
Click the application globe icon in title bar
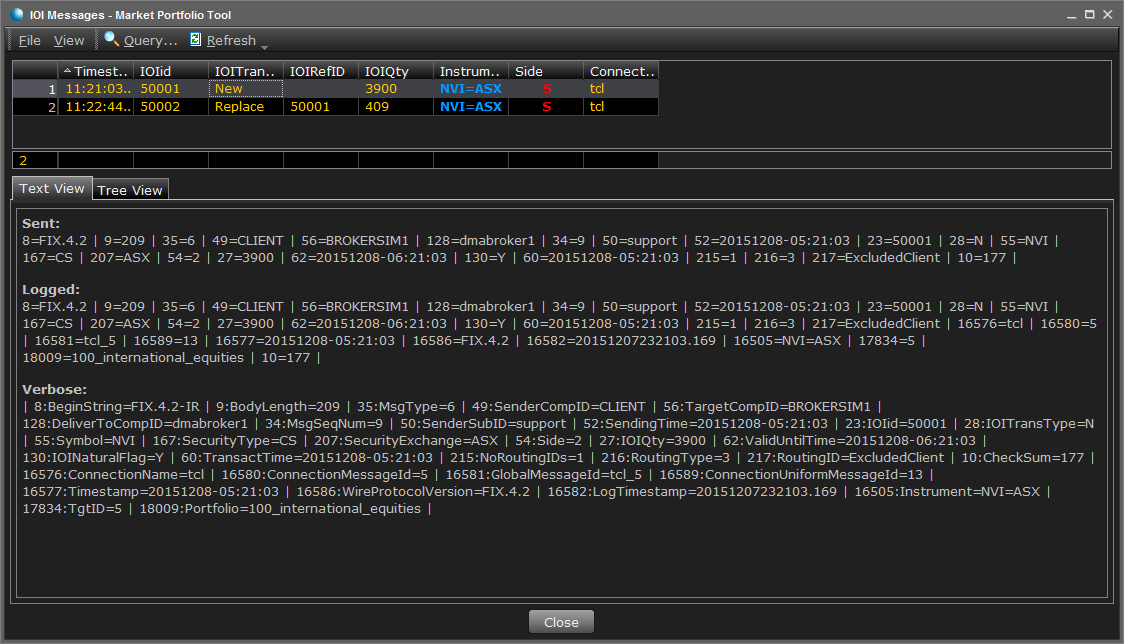(x=16, y=13)
